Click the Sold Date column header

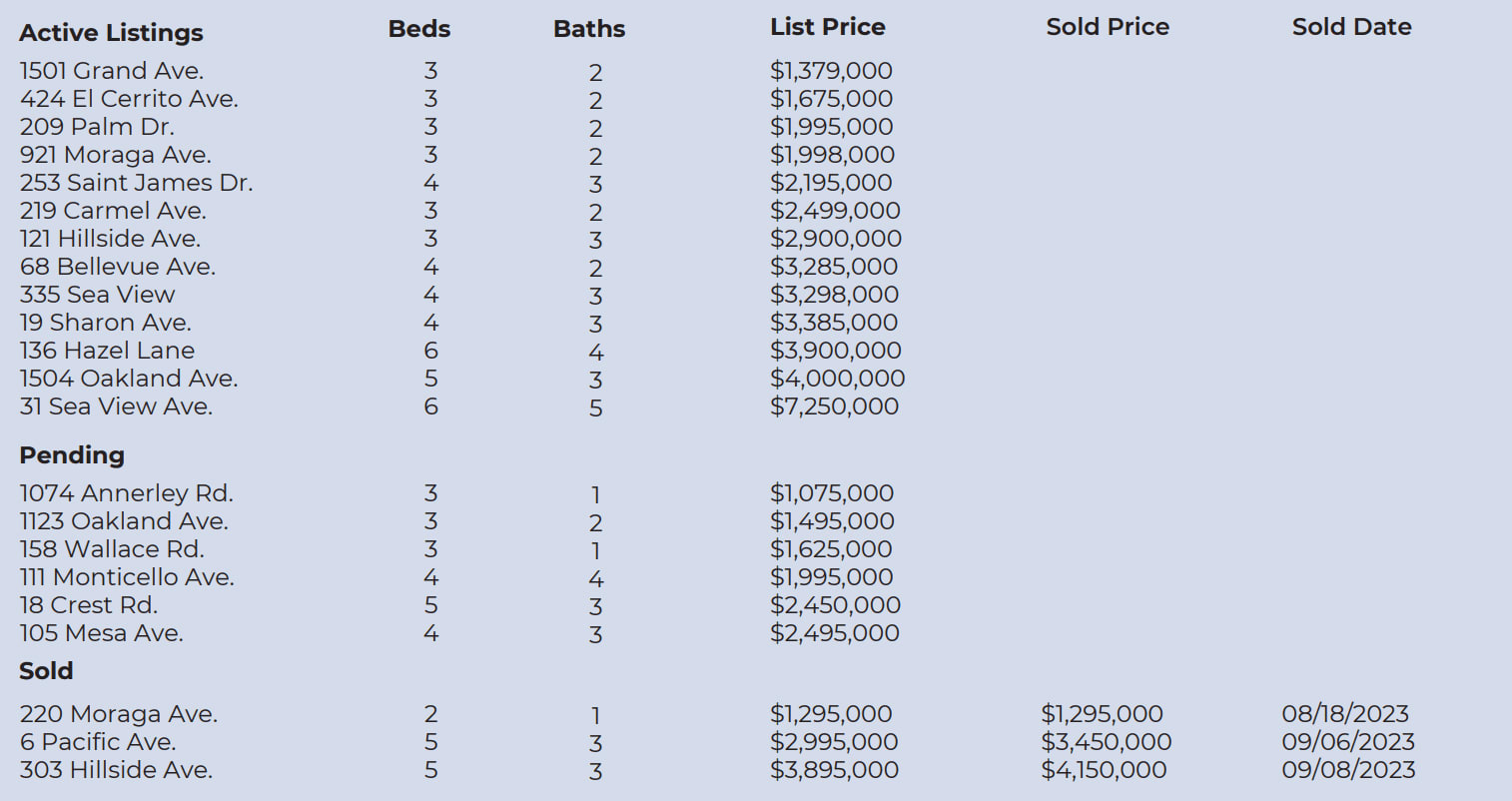coord(1351,27)
